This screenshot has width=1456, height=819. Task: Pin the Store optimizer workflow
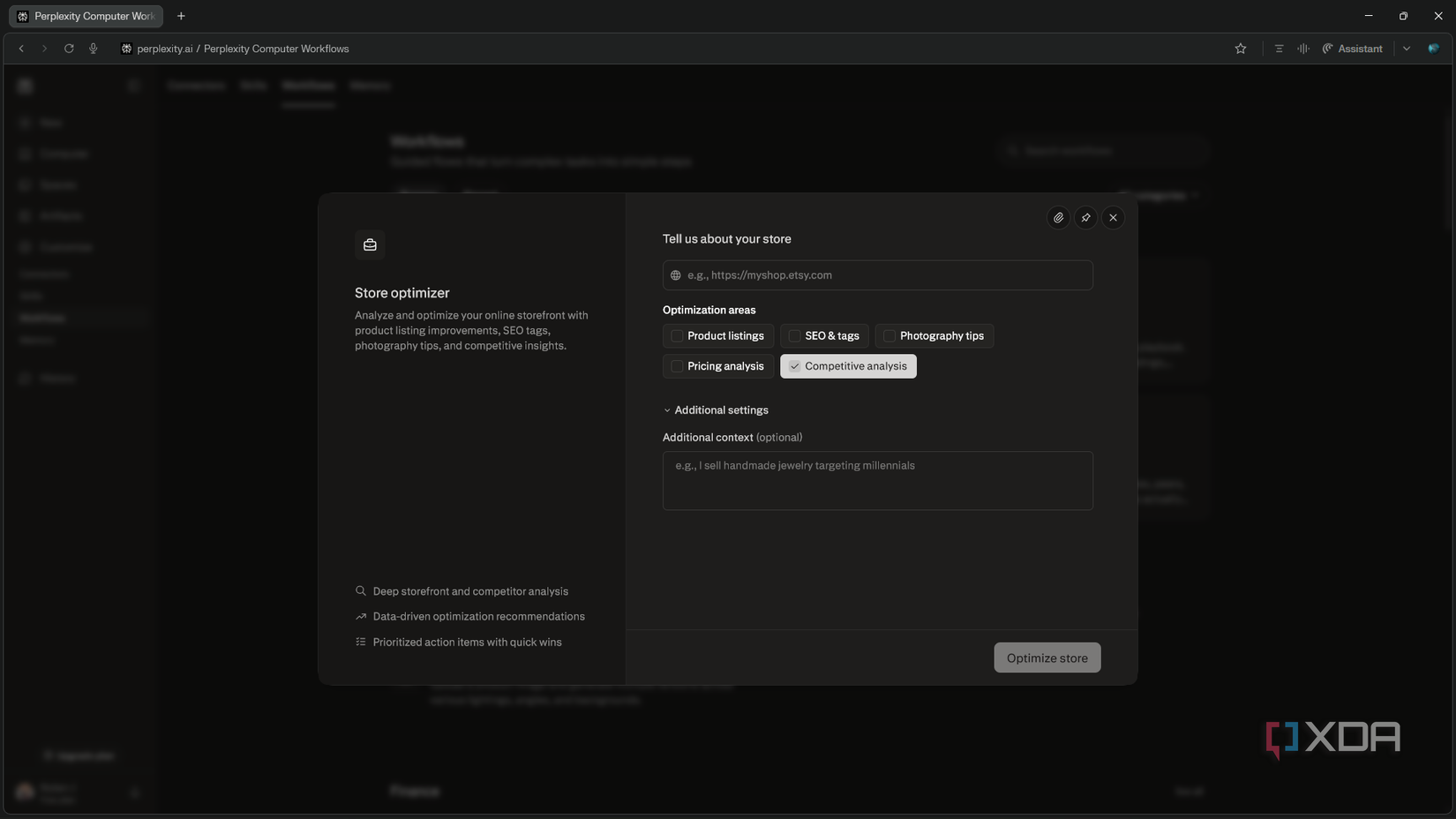(x=1085, y=217)
